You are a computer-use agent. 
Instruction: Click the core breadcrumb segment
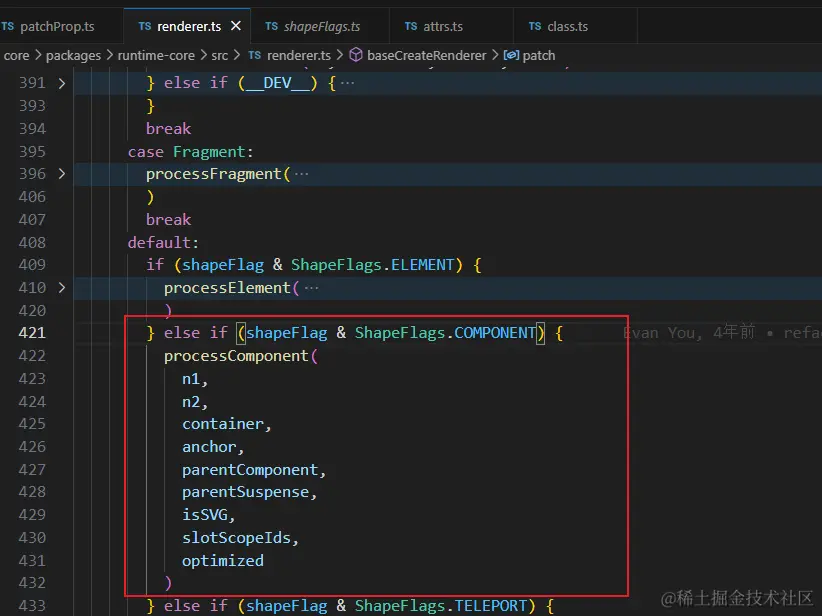click(16, 56)
